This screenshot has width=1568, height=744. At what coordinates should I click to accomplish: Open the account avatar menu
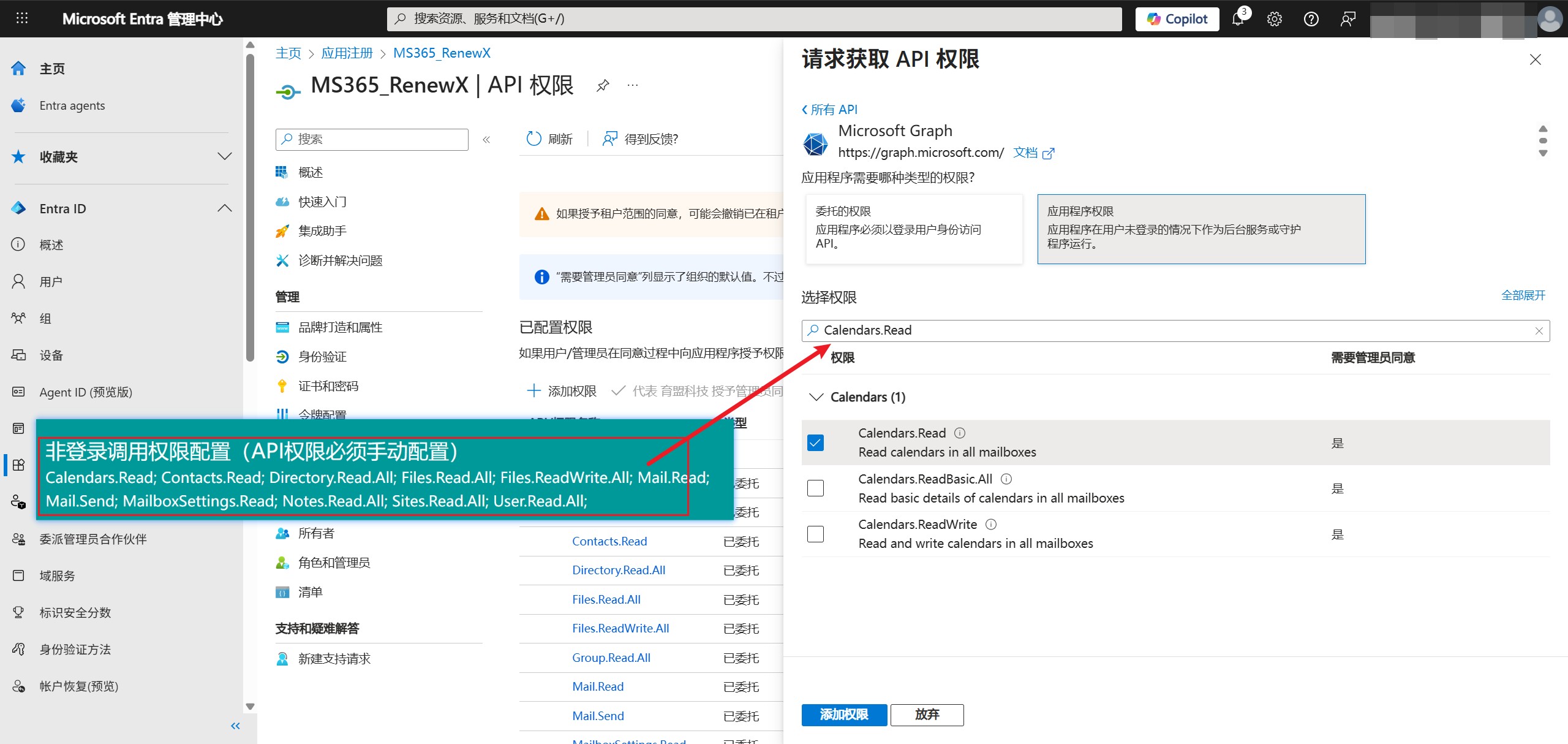pos(1550,19)
